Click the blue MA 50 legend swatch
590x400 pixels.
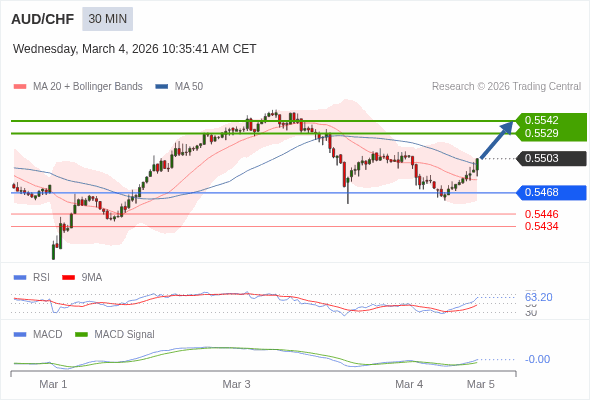pos(162,87)
